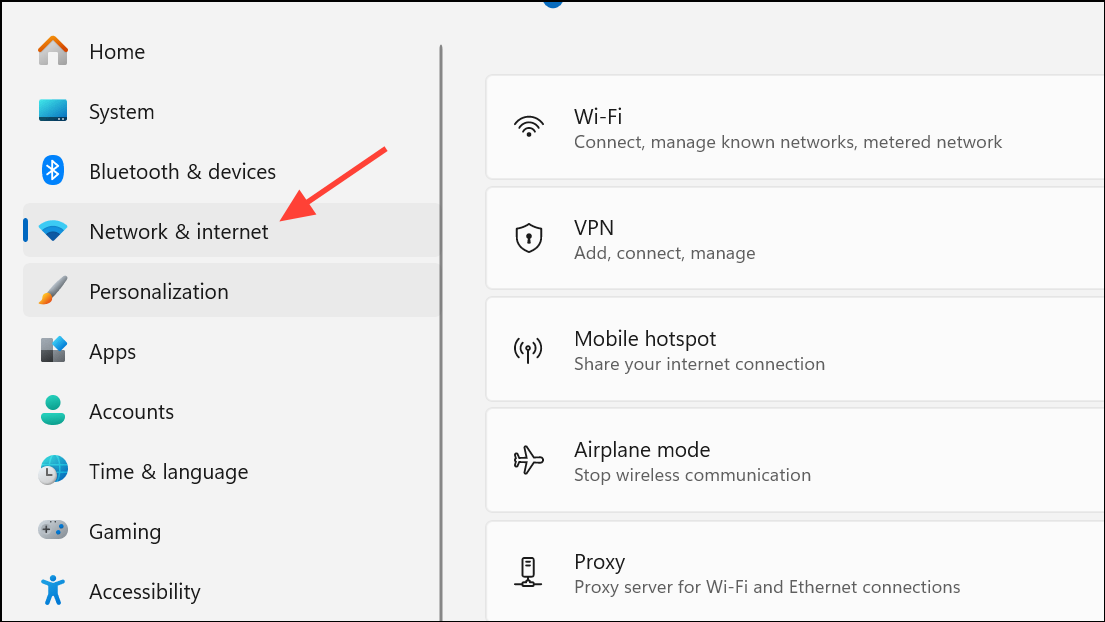
Task: Select the System monitor icon
Action: [53, 111]
